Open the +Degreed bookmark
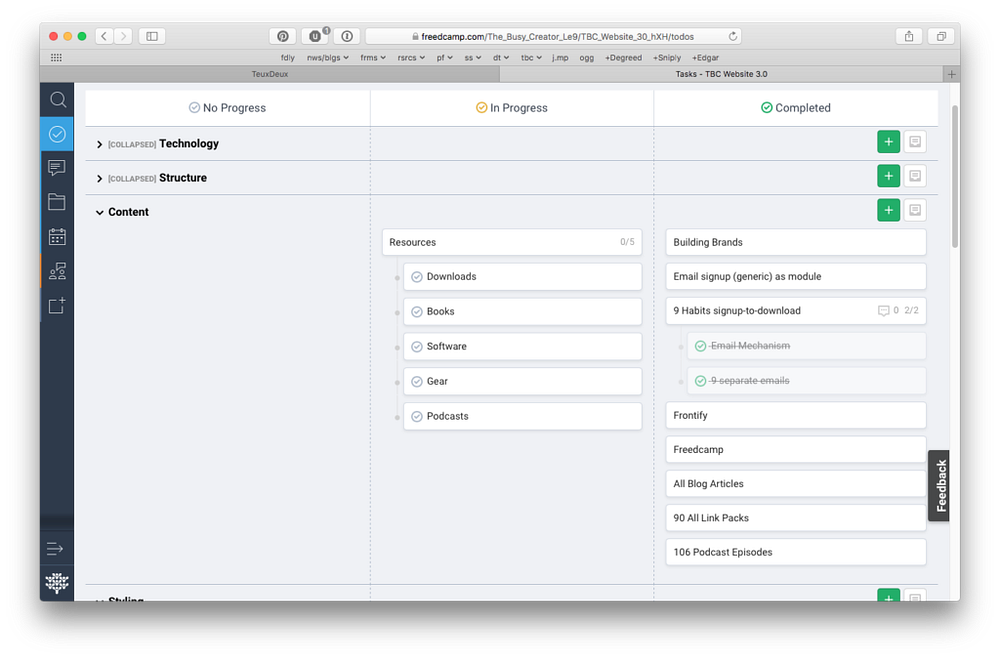The height and width of the screenshot is (658, 1000). click(623, 57)
